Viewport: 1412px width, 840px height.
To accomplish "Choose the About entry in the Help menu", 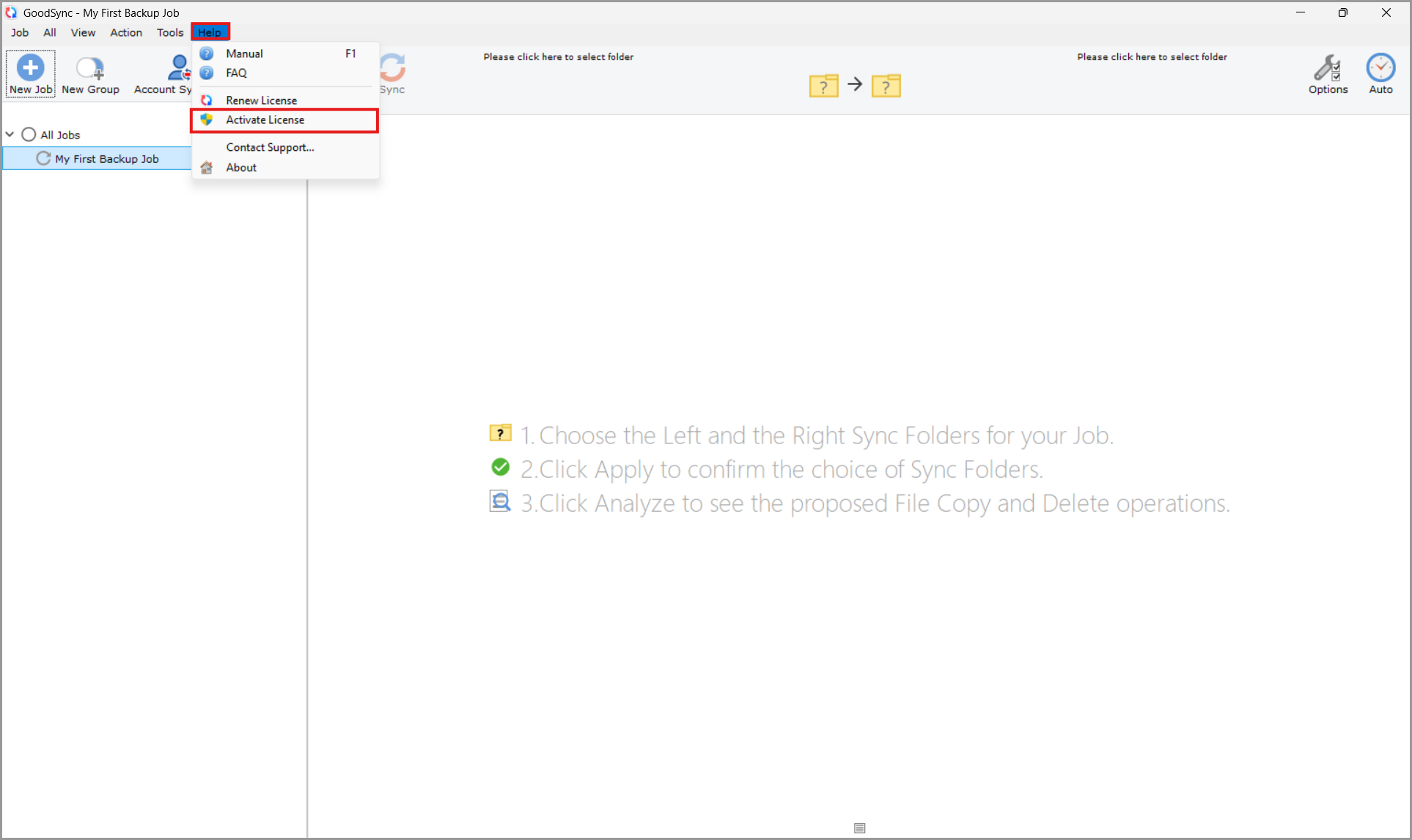I will 285,168.
